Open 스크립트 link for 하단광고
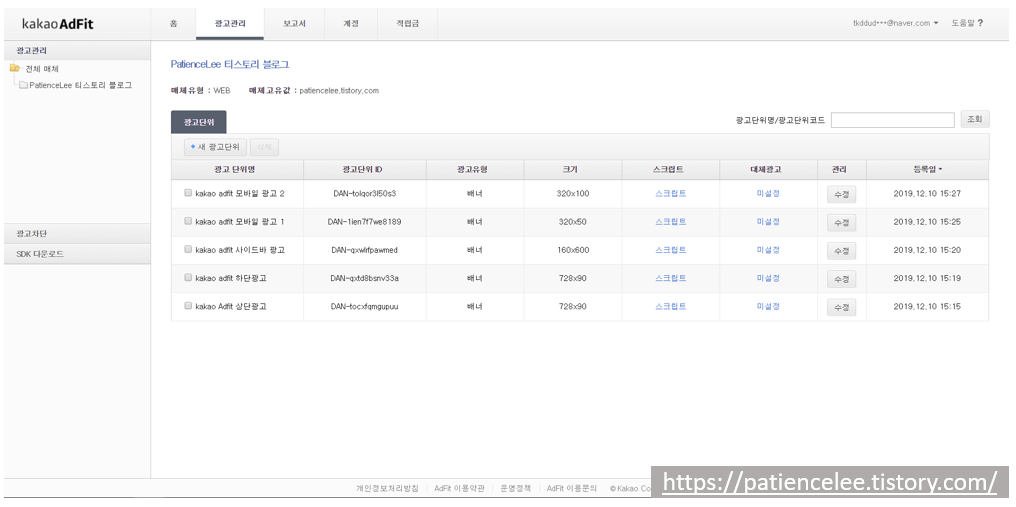Viewport: 1016px width, 507px height. (671, 278)
